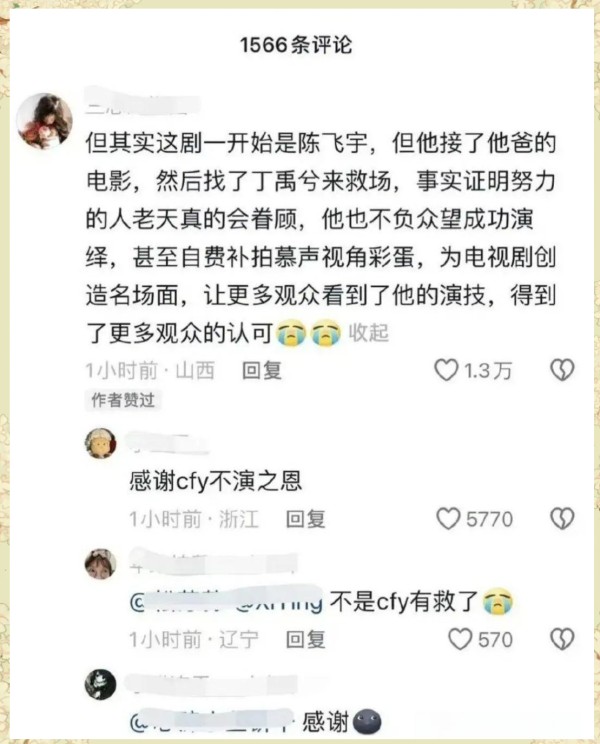Open avatar of the 辽宁 replier
The height and width of the screenshot is (744, 600).
pos(101,564)
